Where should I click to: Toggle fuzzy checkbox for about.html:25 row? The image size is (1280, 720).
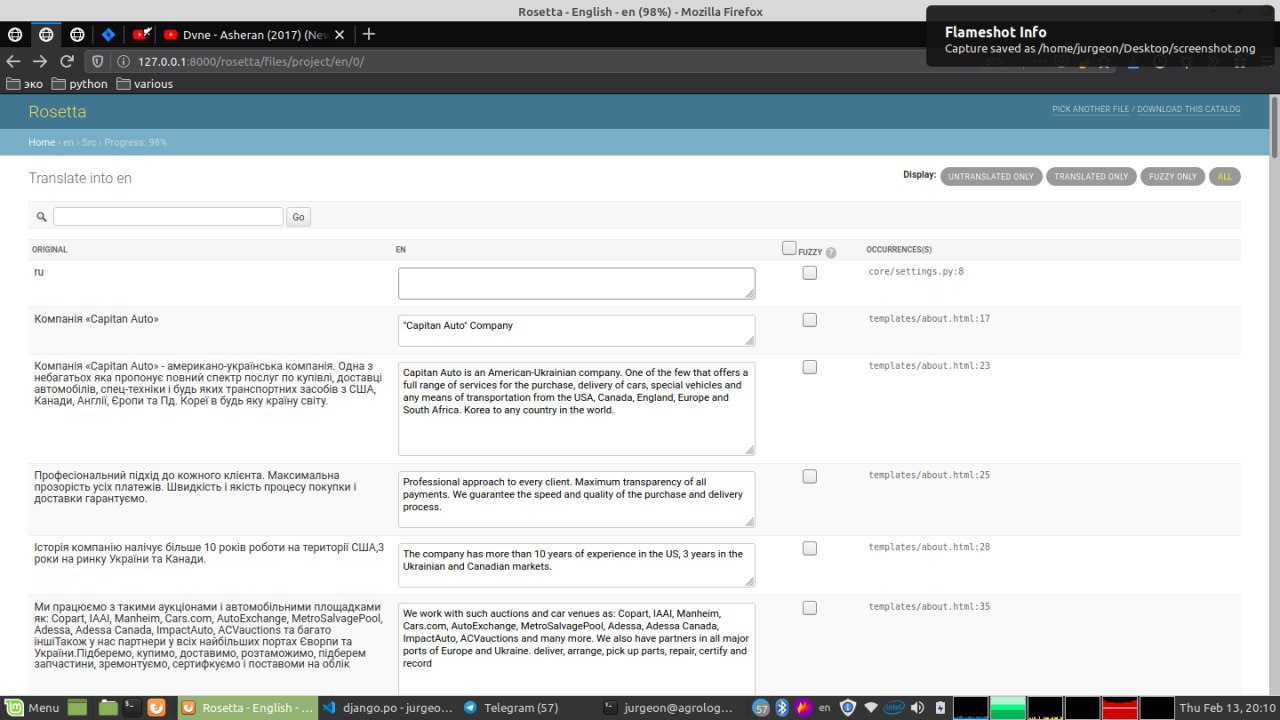810,477
